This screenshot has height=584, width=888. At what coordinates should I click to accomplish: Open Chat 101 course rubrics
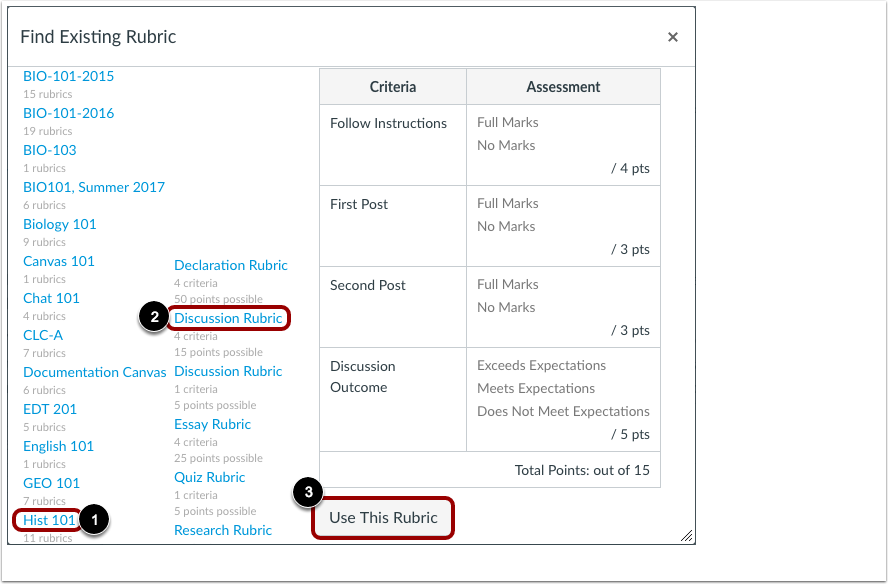51,298
